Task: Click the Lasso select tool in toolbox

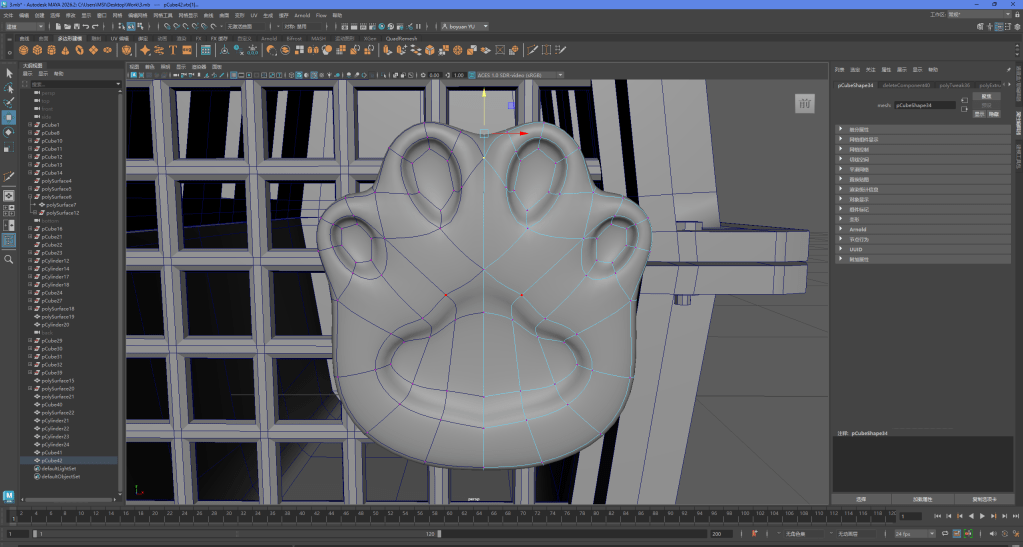Action: [x=9, y=88]
